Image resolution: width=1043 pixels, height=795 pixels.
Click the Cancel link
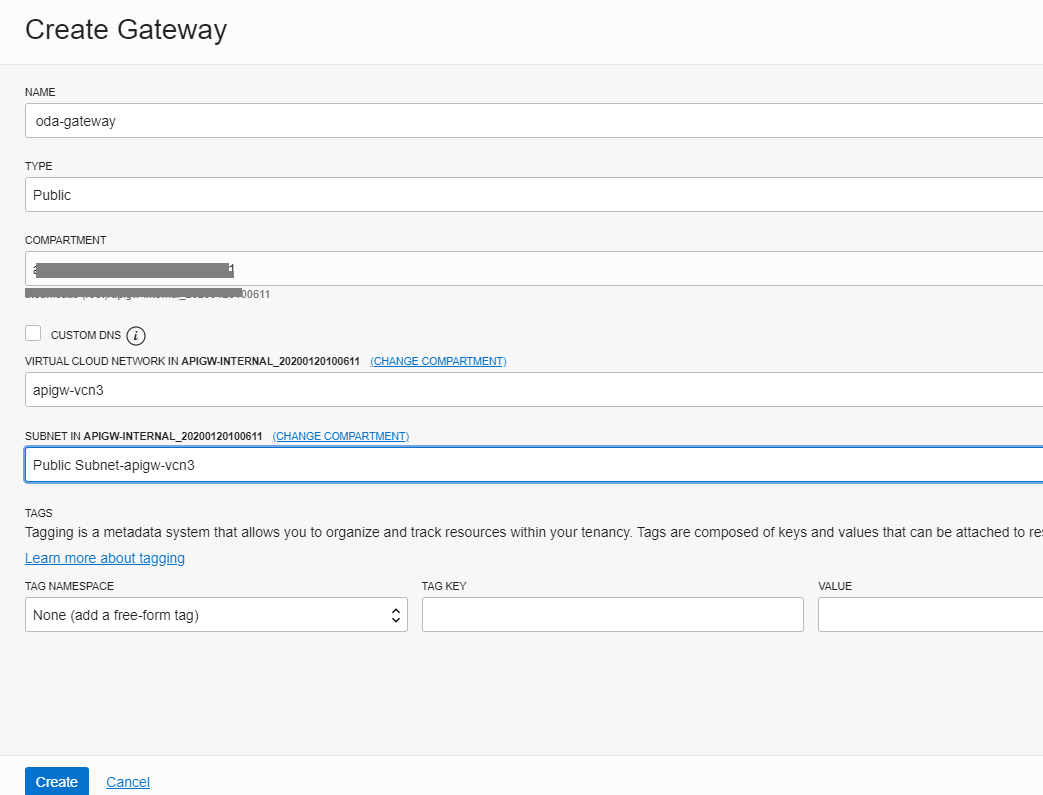(127, 781)
